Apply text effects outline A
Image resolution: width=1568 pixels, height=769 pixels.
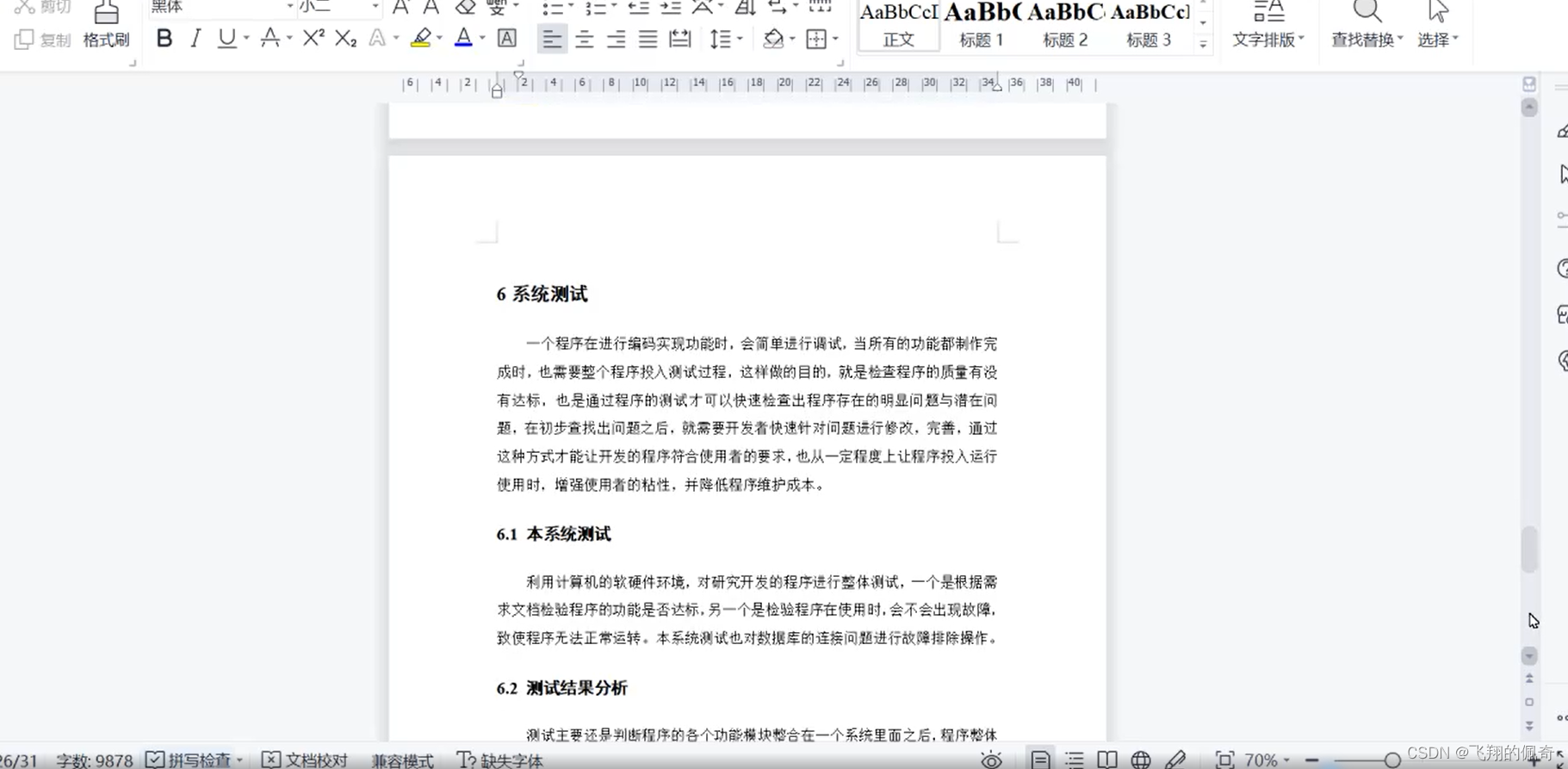pyautogui.click(x=376, y=39)
